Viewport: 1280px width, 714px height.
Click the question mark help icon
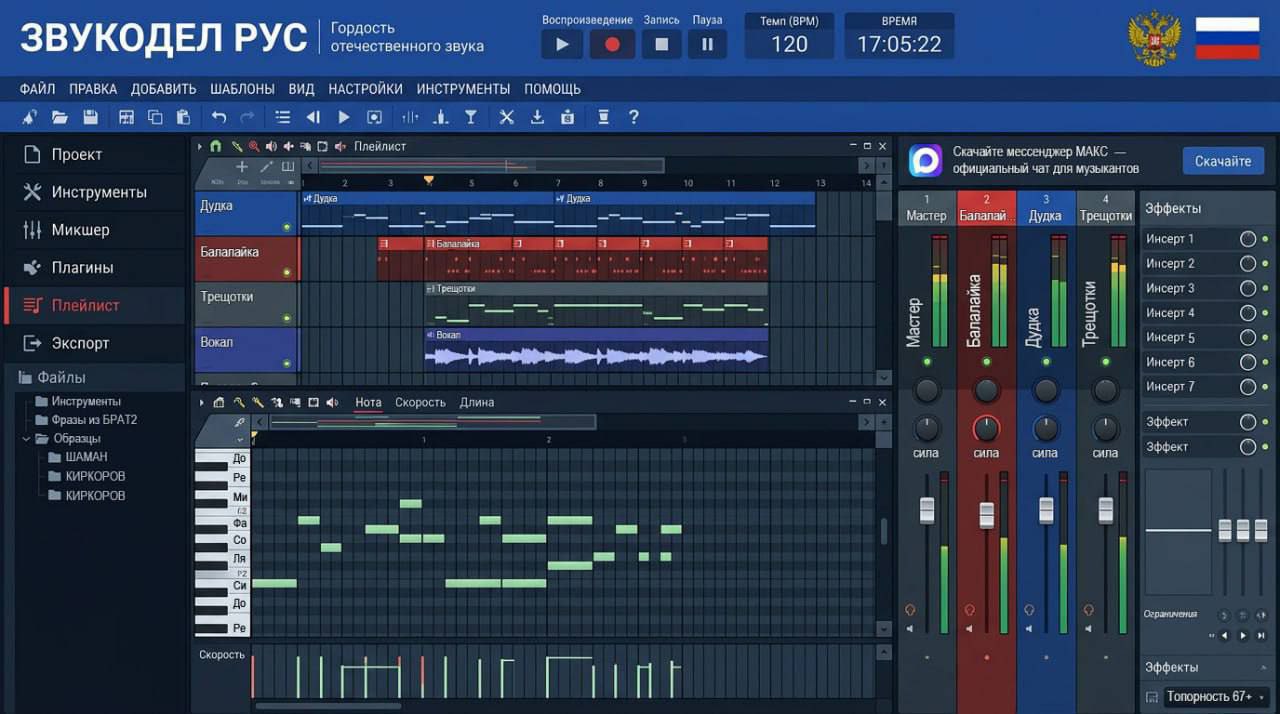point(633,117)
